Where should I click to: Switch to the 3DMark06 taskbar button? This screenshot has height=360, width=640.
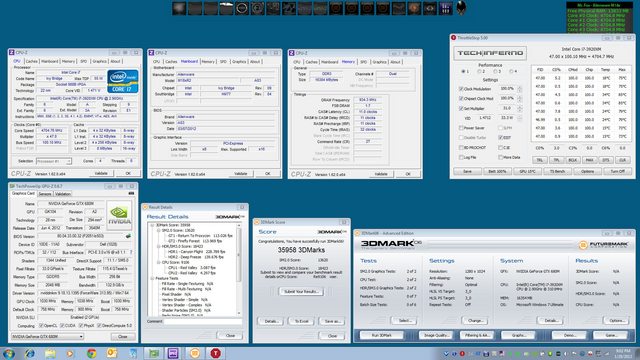[195, 353]
